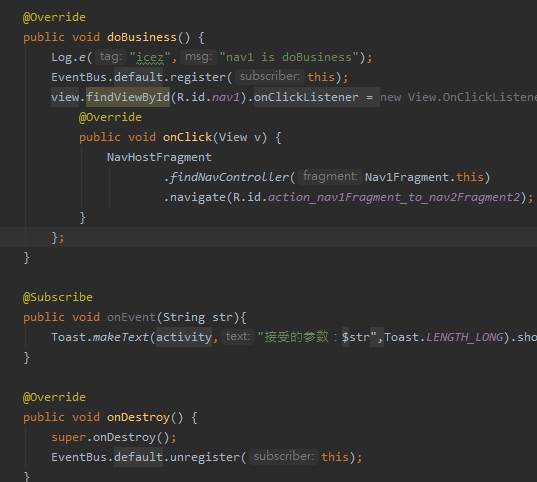
Task: Click the unregister method call
Action: (x=205, y=457)
